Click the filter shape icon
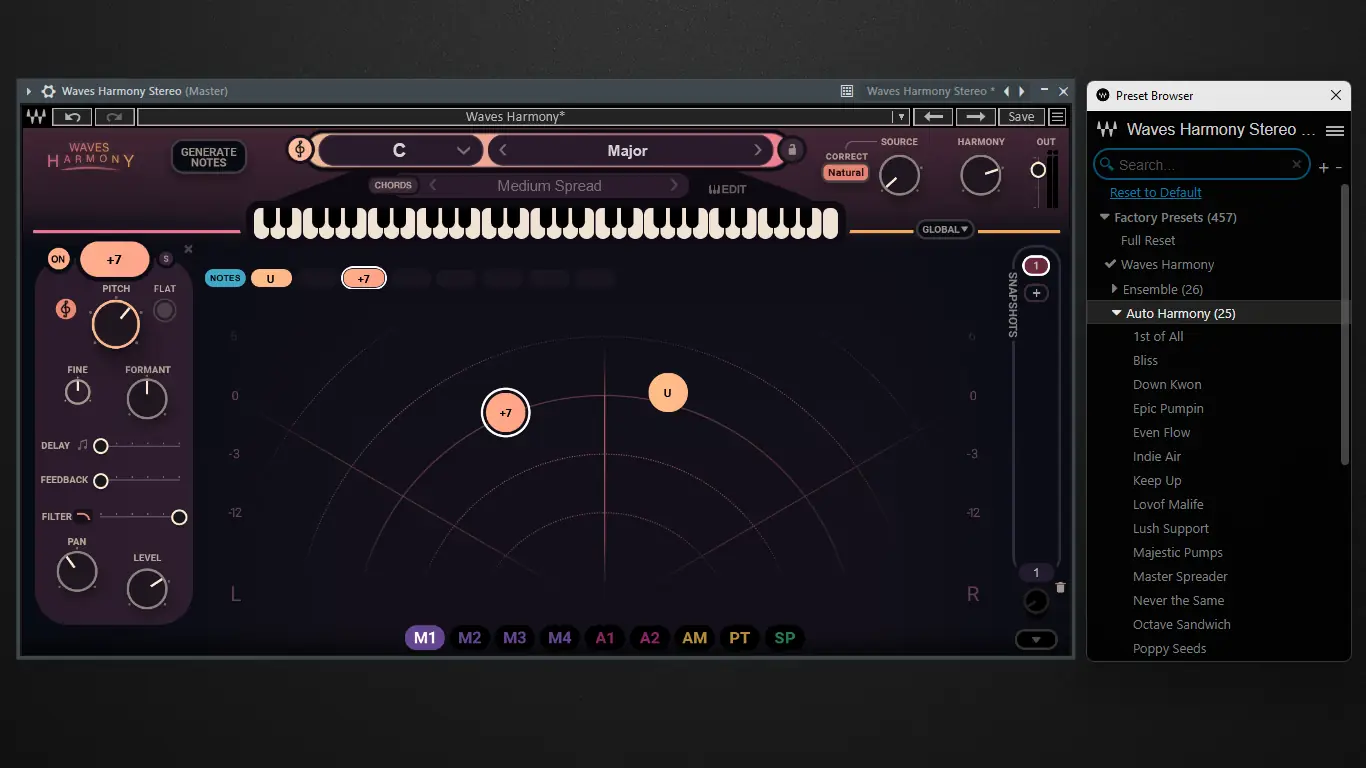This screenshot has width=1366, height=768. [83, 516]
